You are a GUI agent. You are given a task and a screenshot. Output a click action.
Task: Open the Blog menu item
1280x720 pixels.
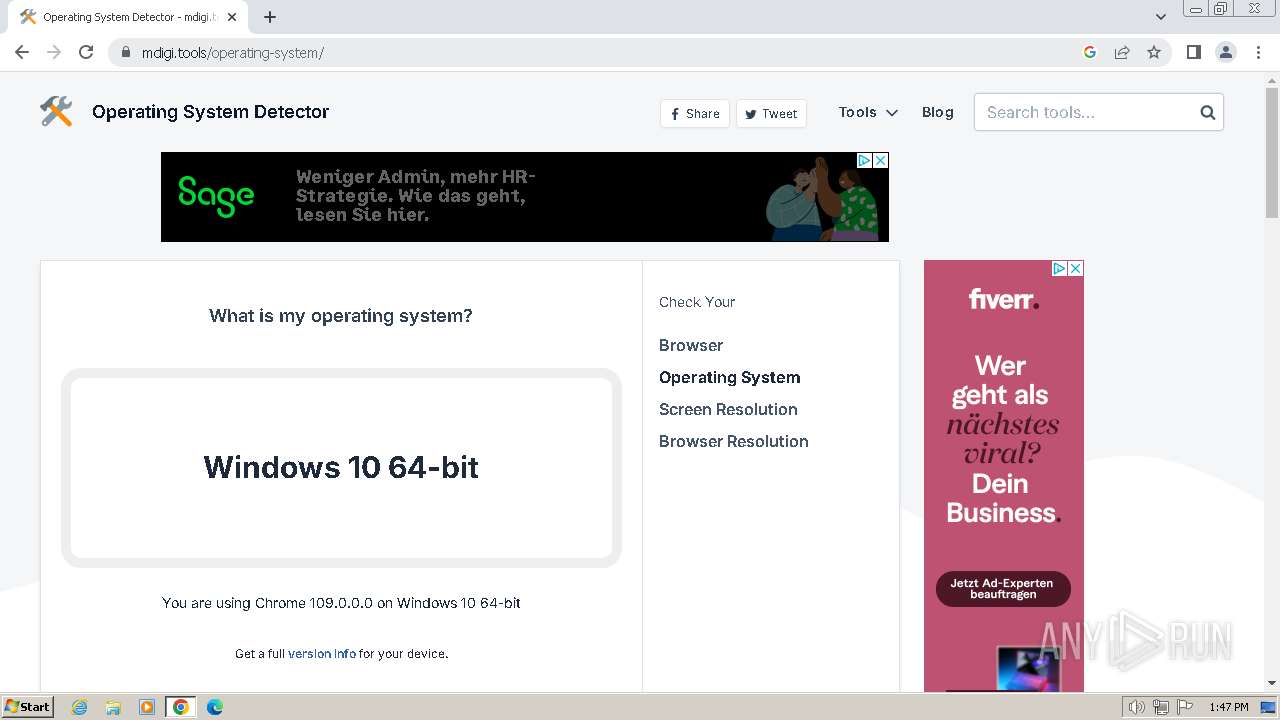[938, 112]
